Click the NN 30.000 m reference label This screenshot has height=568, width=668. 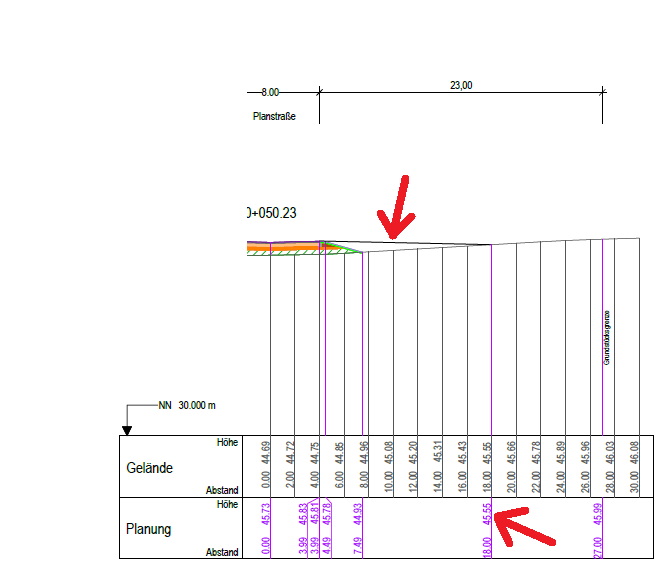[187, 406]
